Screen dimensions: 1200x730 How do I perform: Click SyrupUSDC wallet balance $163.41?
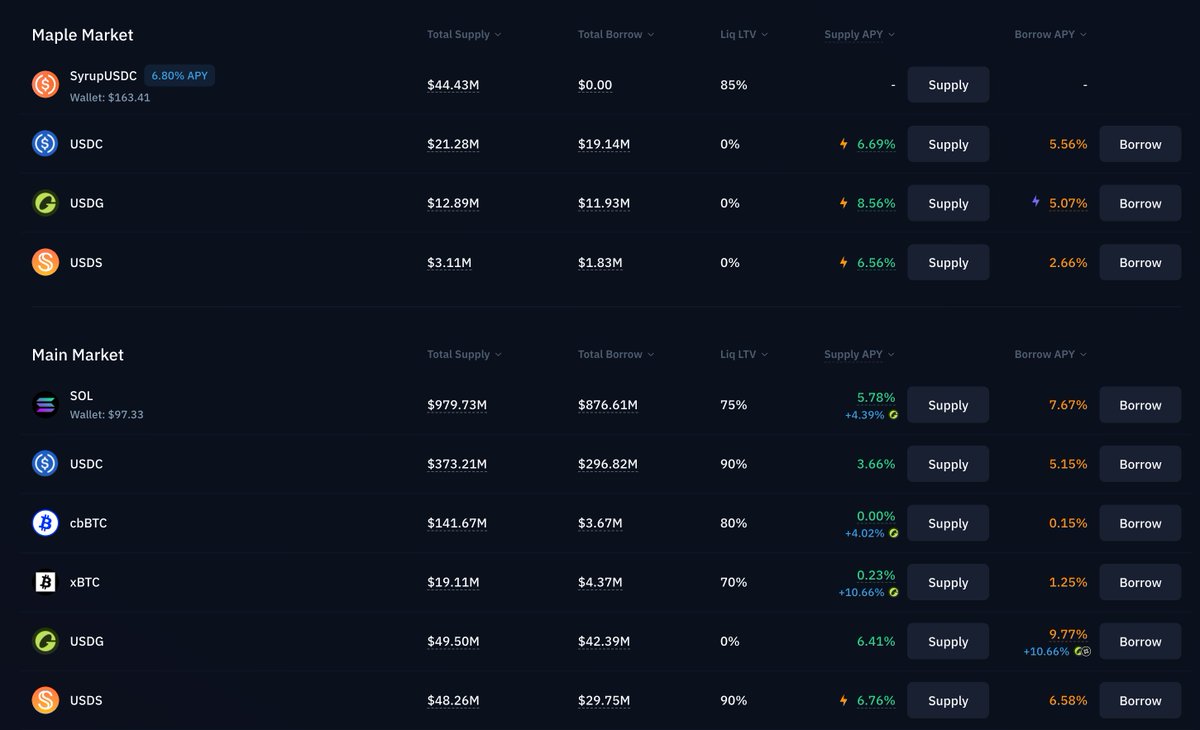pyautogui.click(x=110, y=98)
